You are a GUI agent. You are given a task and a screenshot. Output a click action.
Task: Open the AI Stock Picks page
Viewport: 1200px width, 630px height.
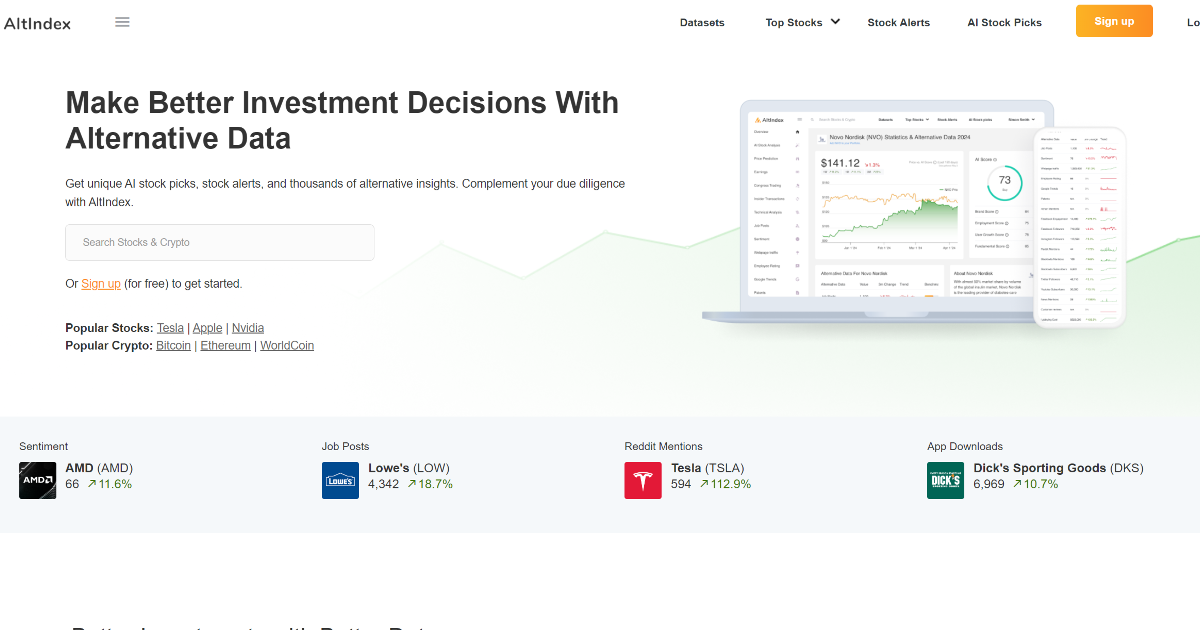tap(1004, 21)
